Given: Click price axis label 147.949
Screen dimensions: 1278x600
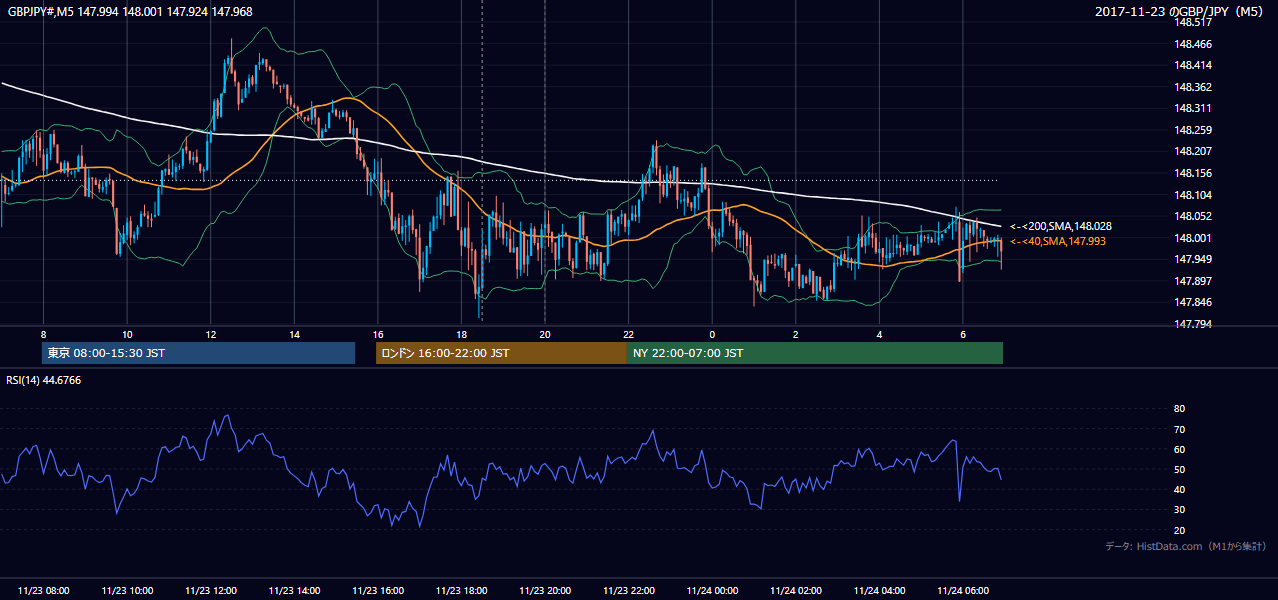Looking at the screenshot, I should click(1194, 259).
